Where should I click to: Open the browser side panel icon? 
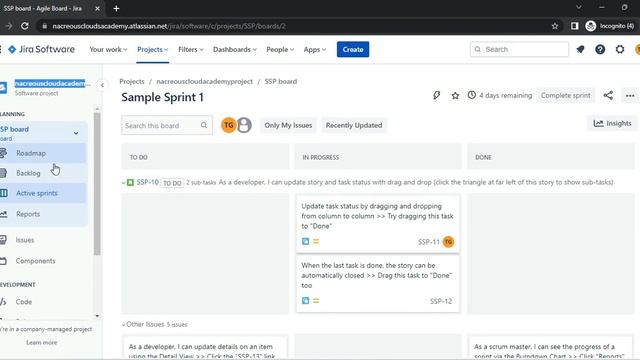[574, 26]
